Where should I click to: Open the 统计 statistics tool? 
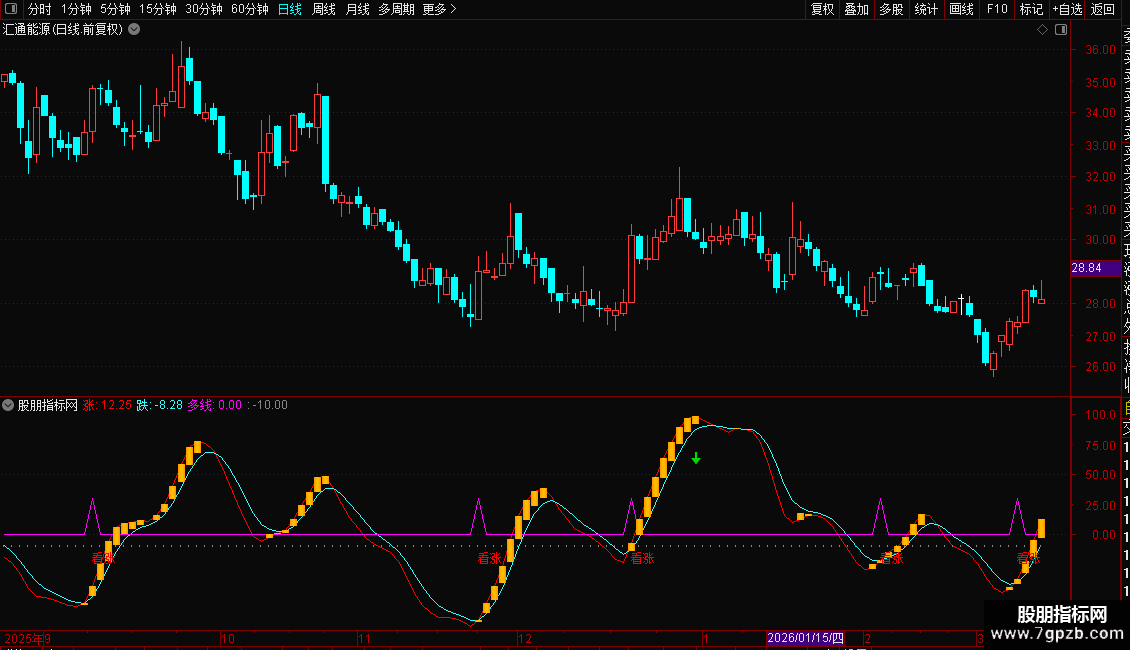click(926, 9)
